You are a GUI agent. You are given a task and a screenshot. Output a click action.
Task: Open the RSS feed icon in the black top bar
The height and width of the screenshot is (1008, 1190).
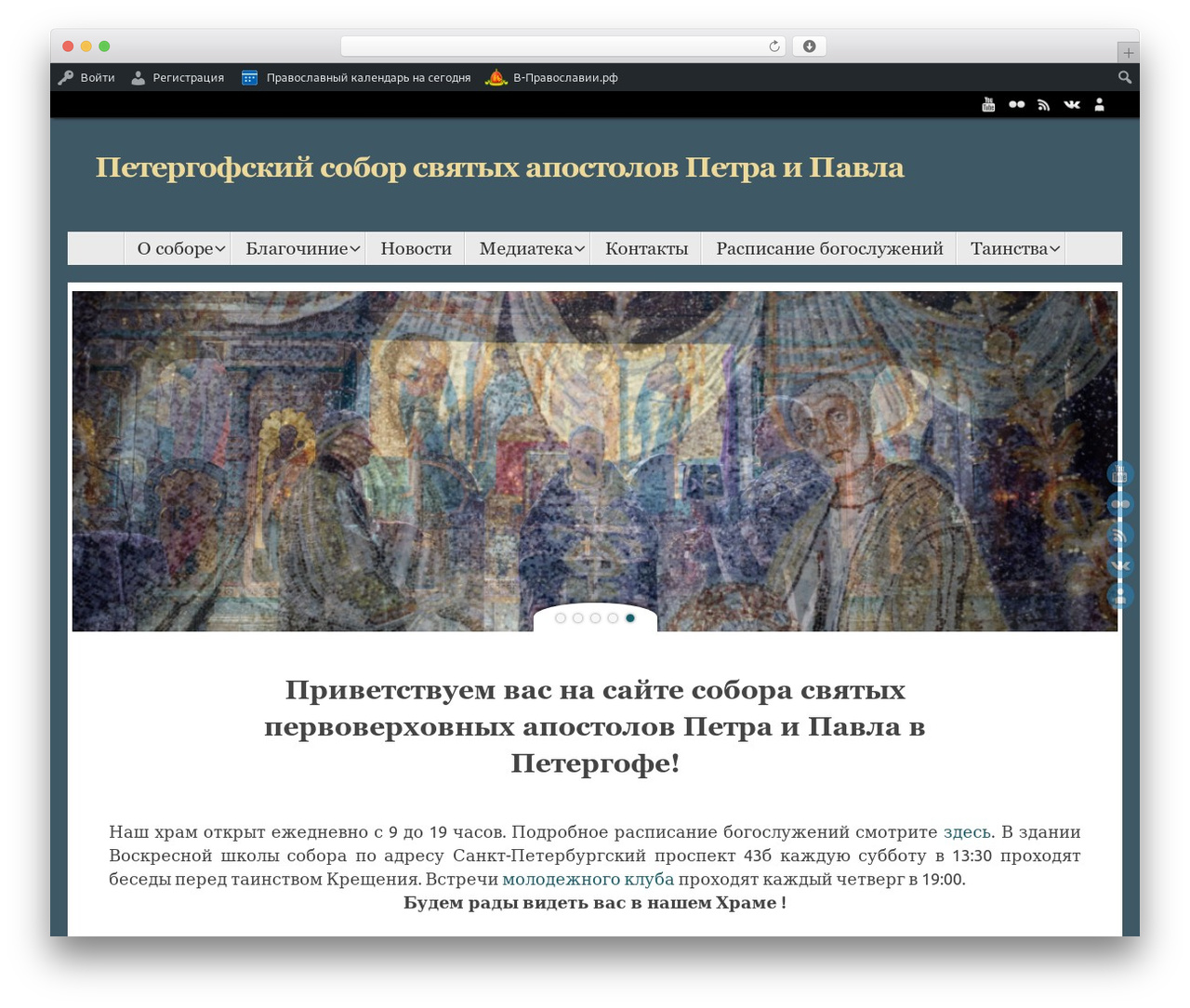coord(1044,104)
